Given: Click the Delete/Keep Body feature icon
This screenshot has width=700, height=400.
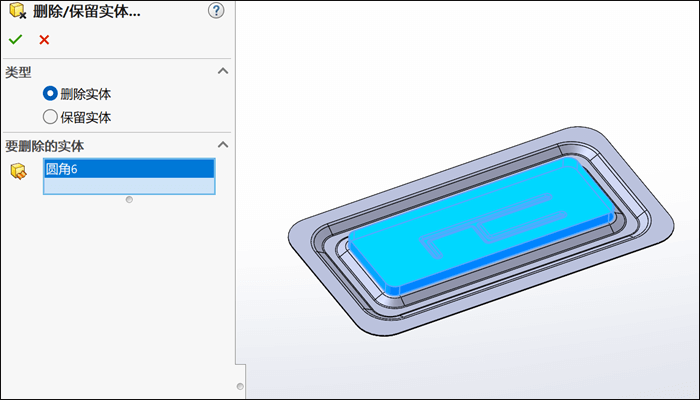Looking at the screenshot, I should tap(17, 10).
